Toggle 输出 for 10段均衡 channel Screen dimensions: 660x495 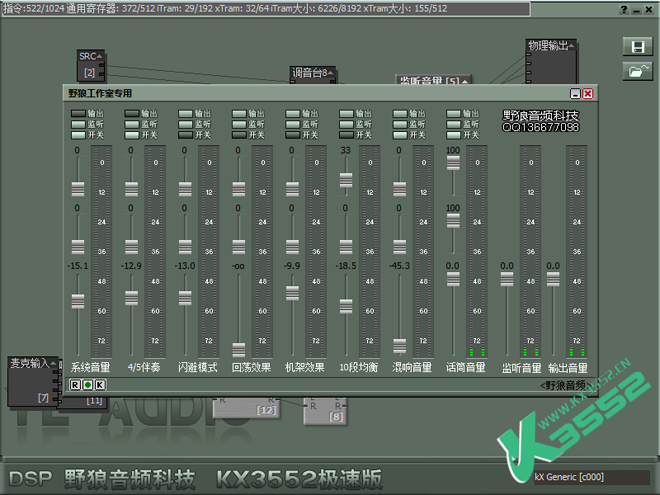click(346, 114)
